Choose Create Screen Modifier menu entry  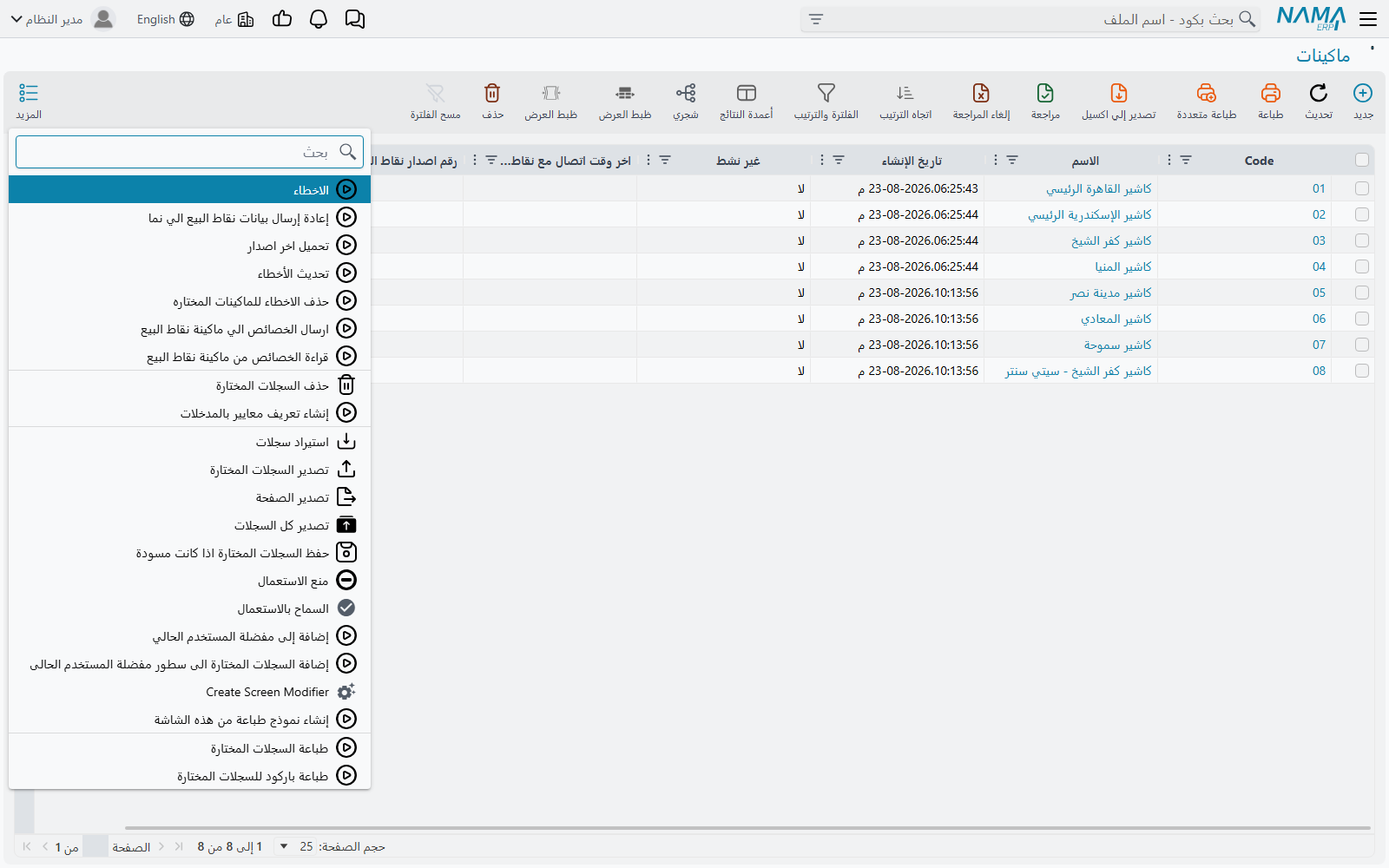tap(189, 692)
